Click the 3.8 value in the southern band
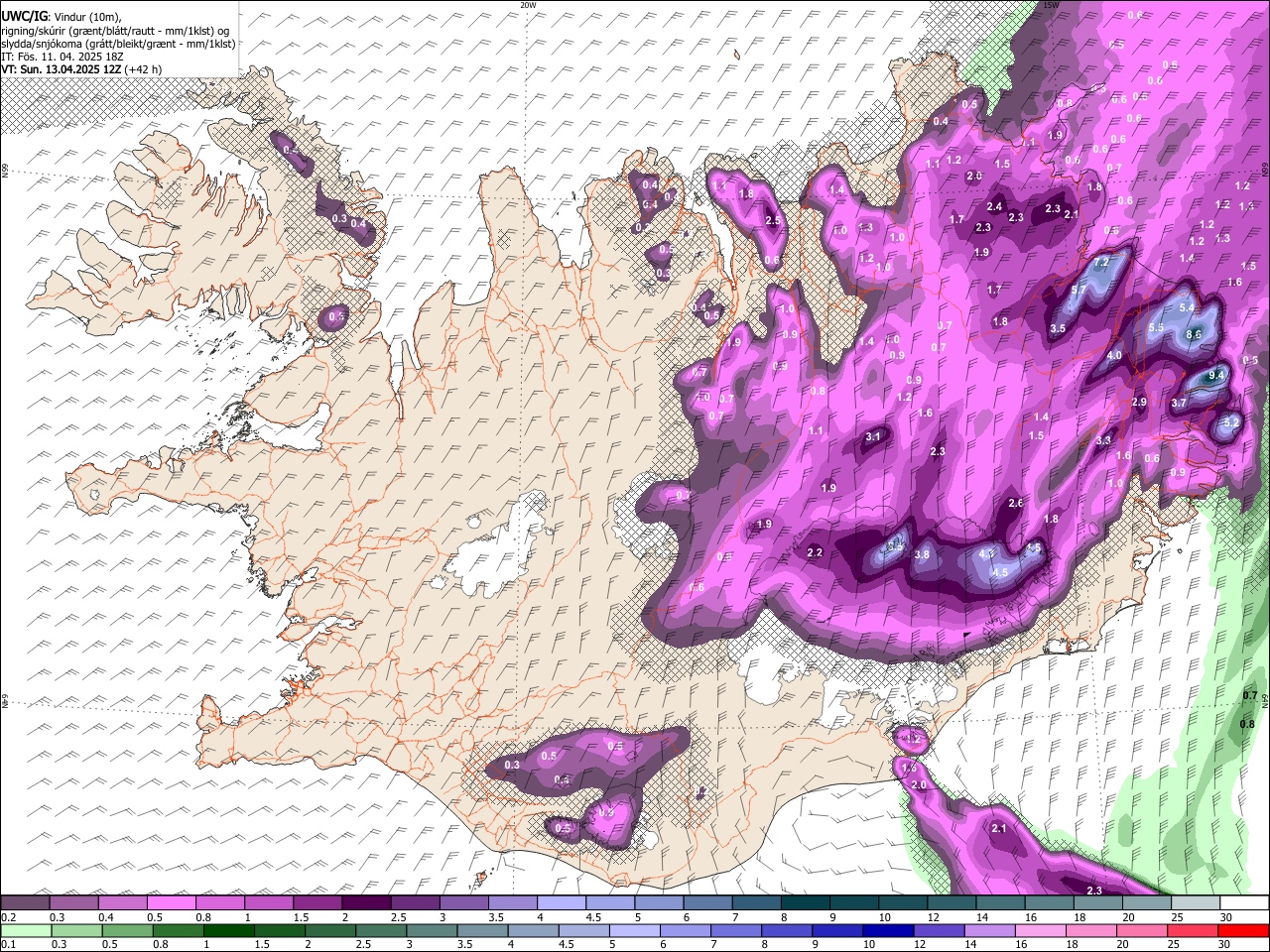Image resolution: width=1270 pixels, height=952 pixels. [x=922, y=554]
